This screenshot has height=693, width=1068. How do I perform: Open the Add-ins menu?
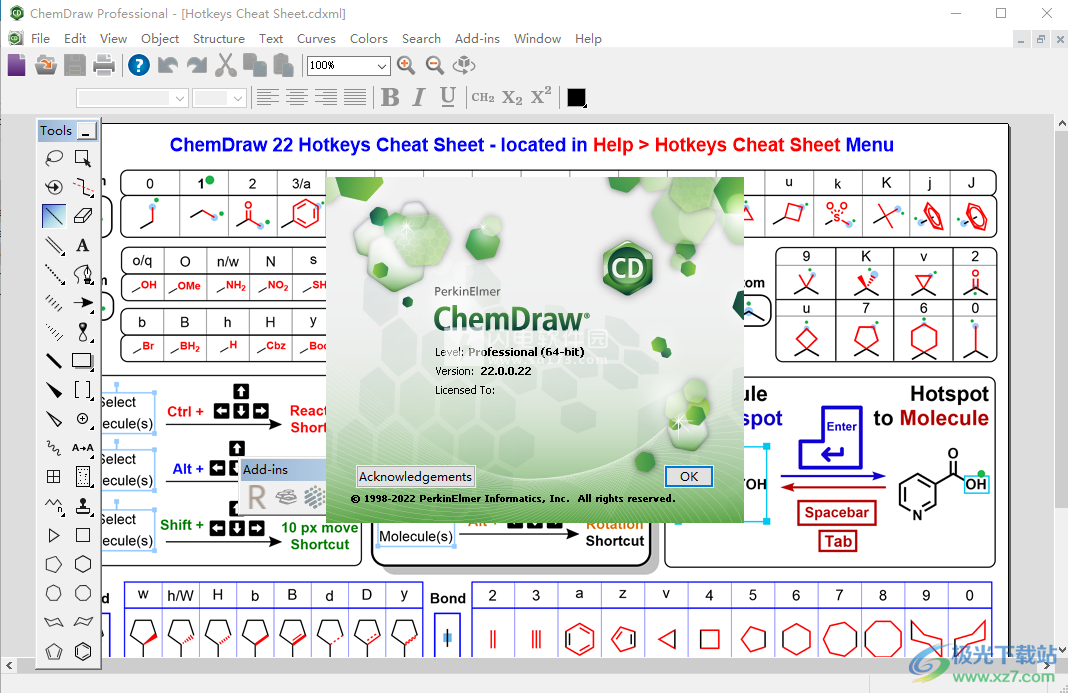point(477,39)
